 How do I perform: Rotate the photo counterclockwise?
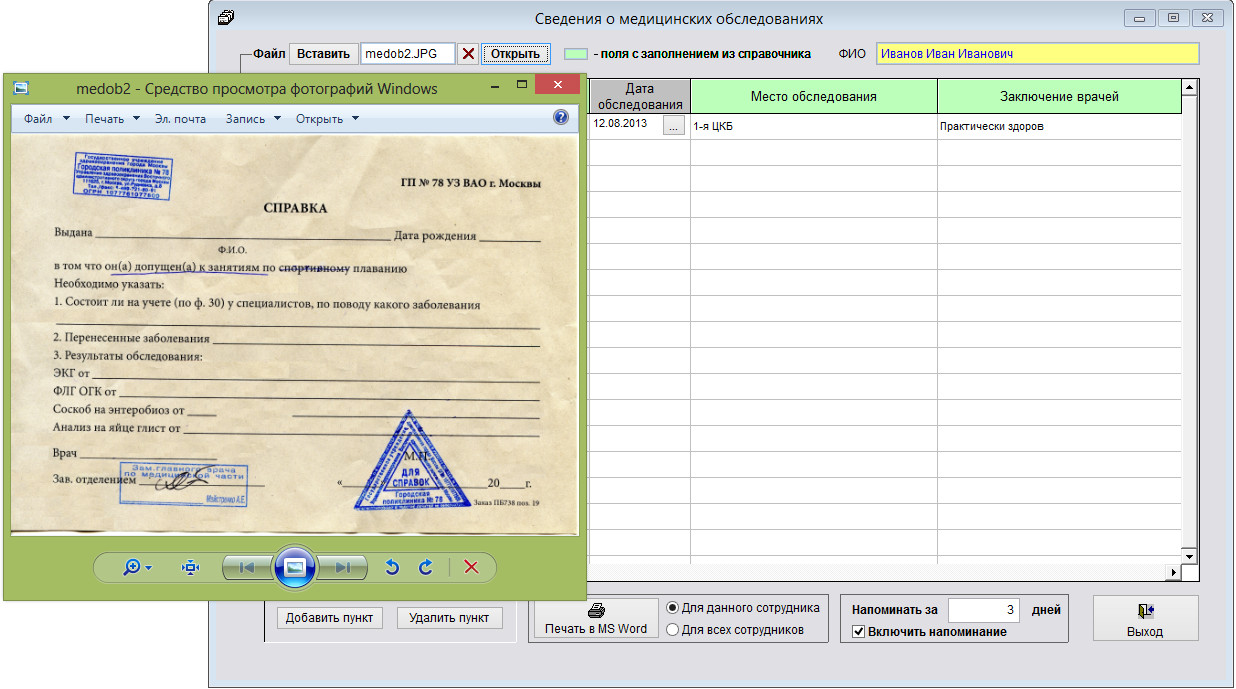[x=392, y=567]
